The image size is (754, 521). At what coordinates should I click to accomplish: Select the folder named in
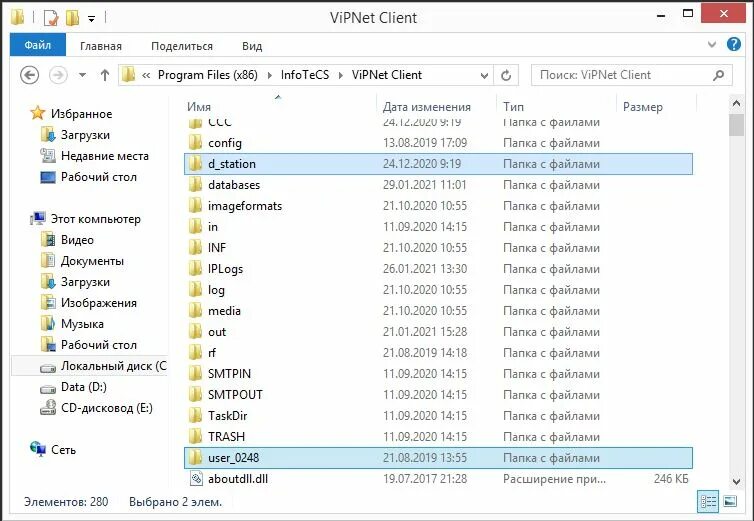coord(438,227)
